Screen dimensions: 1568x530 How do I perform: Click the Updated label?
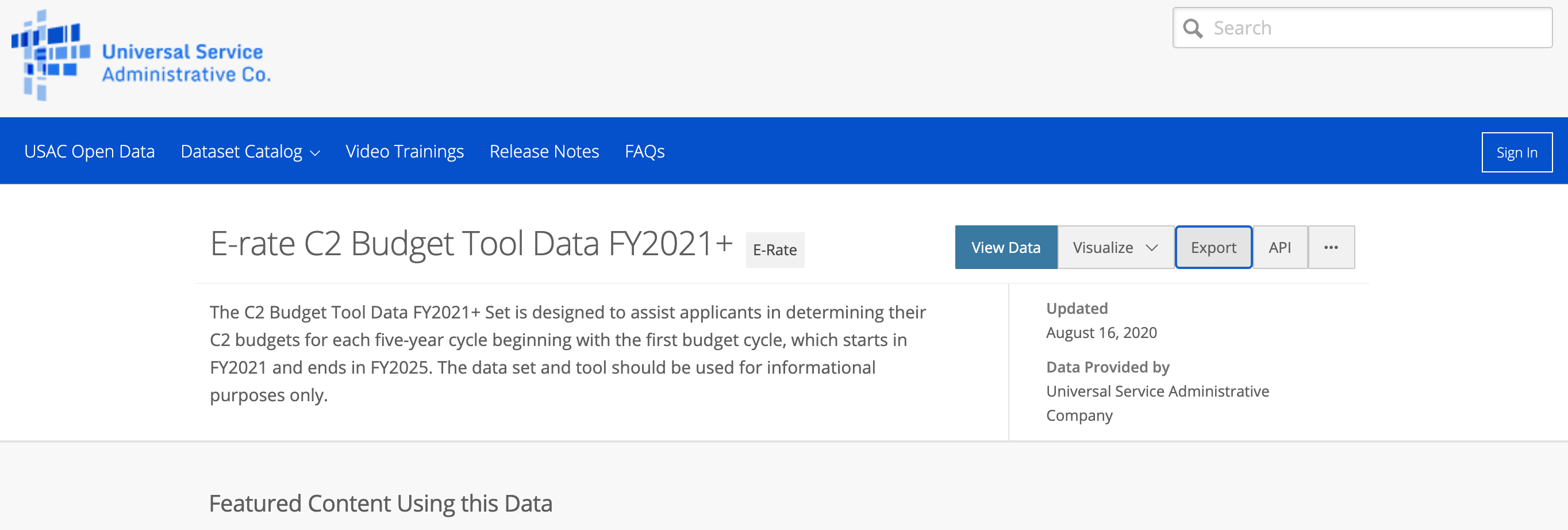pyautogui.click(x=1076, y=309)
